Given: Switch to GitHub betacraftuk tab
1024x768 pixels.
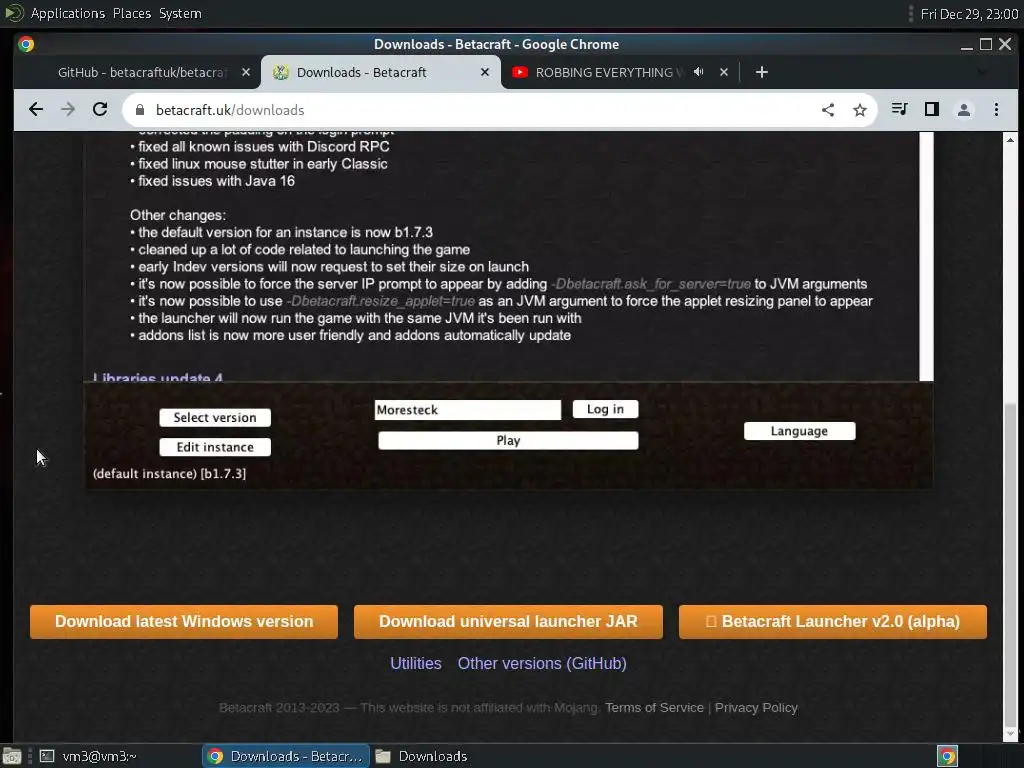Looking at the screenshot, I should 141,72.
